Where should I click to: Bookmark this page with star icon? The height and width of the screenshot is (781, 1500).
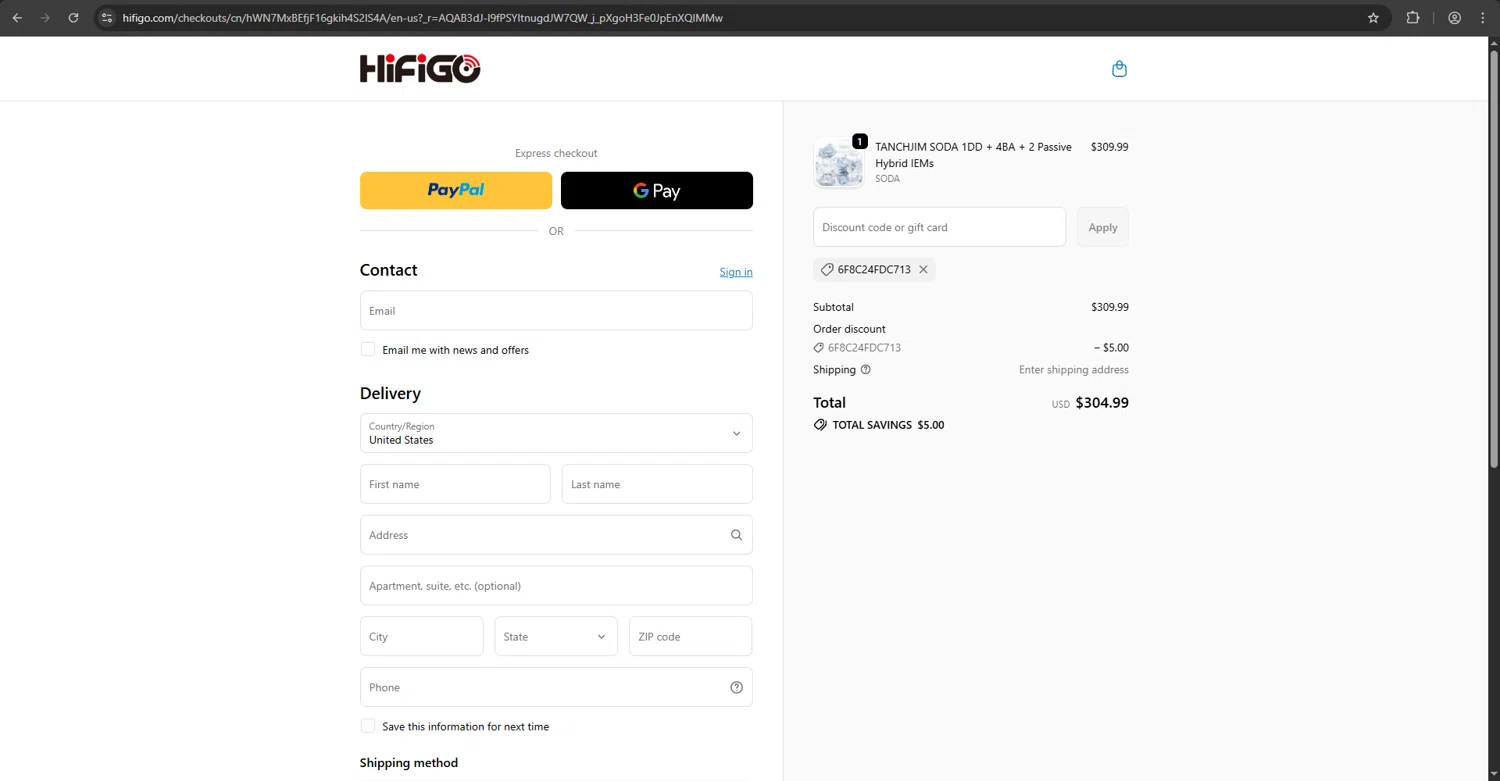pos(1373,18)
